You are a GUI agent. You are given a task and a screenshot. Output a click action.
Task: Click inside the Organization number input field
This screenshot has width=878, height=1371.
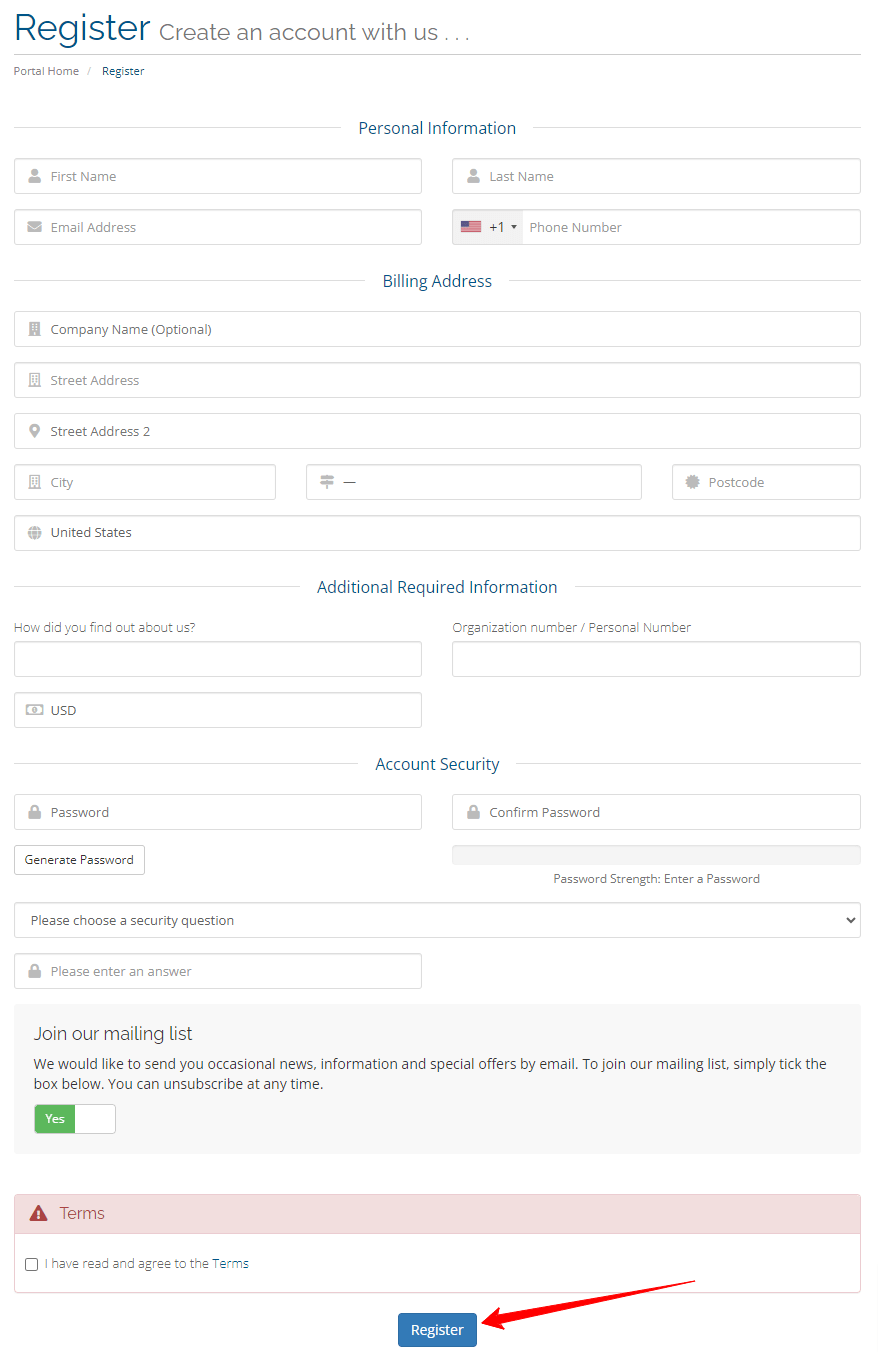(x=656, y=659)
